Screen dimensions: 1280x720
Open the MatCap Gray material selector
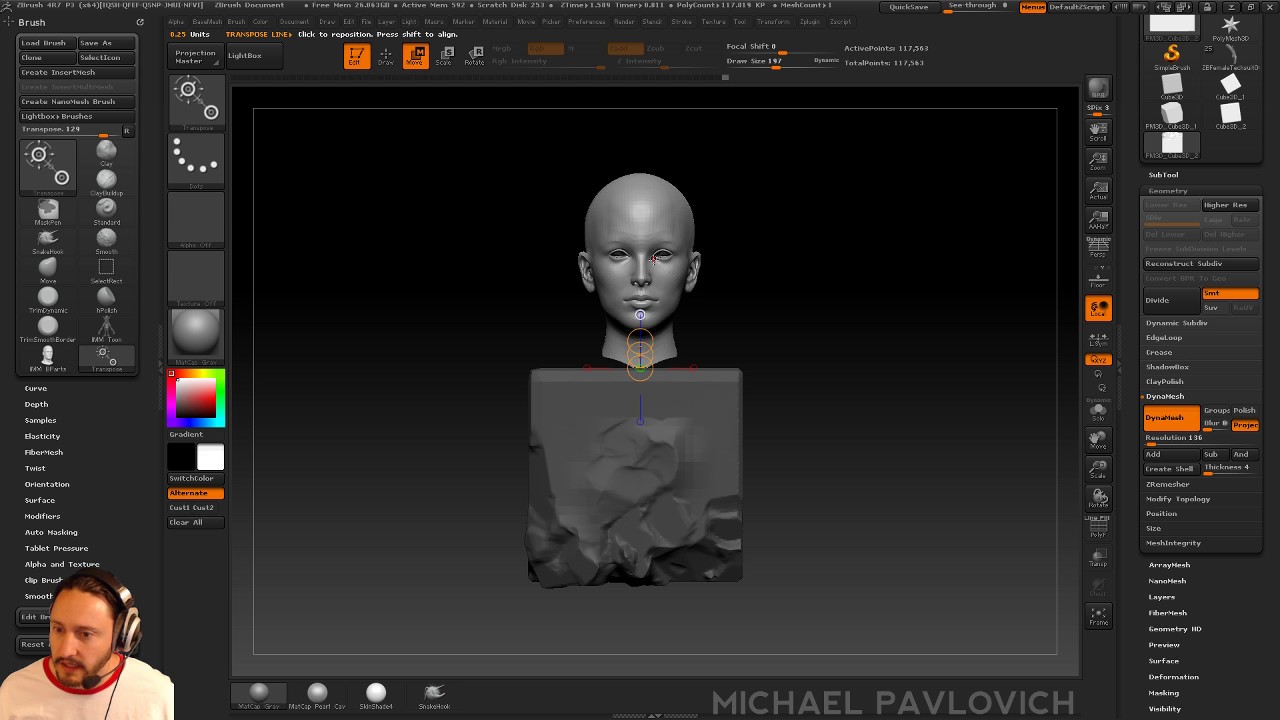196,335
